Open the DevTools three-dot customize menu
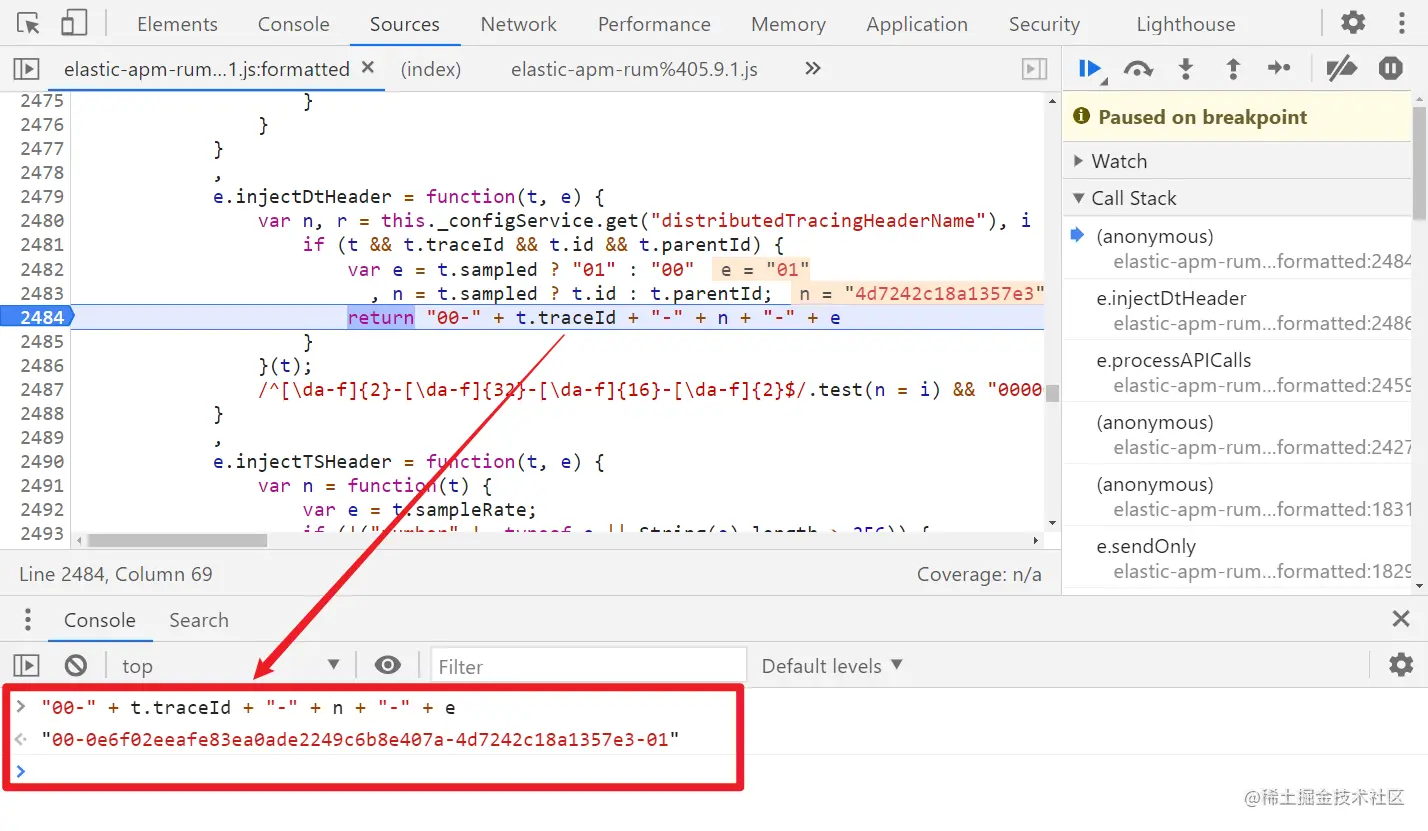This screenshot has height=831, width=1428. click(1400, 22)
